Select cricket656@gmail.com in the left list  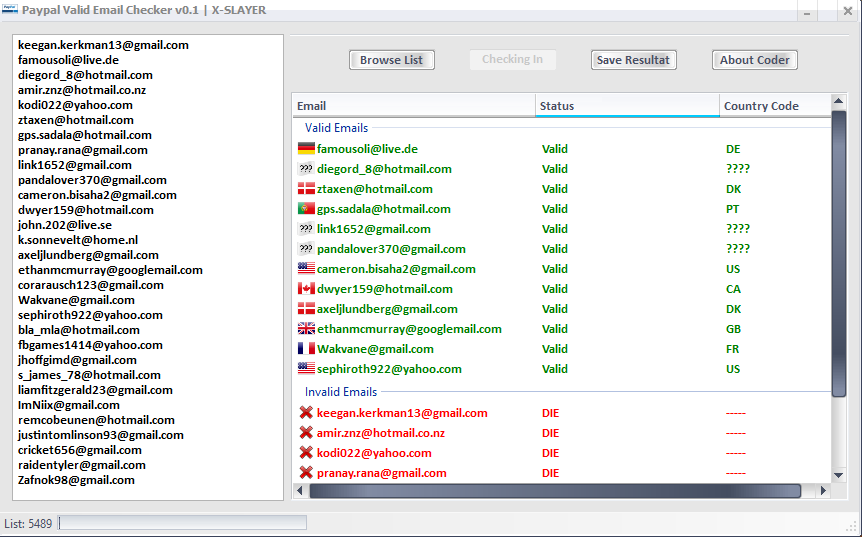[x=80, y=450]
